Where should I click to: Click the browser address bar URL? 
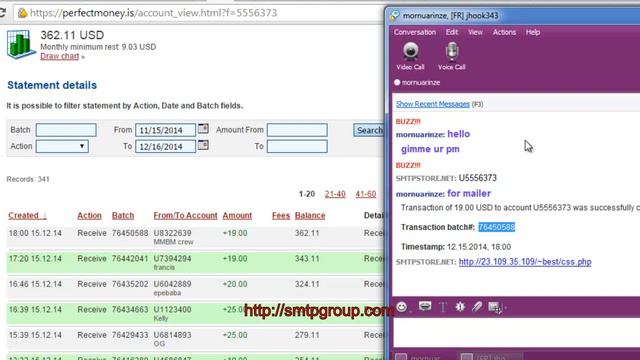[x=153, y=13]
